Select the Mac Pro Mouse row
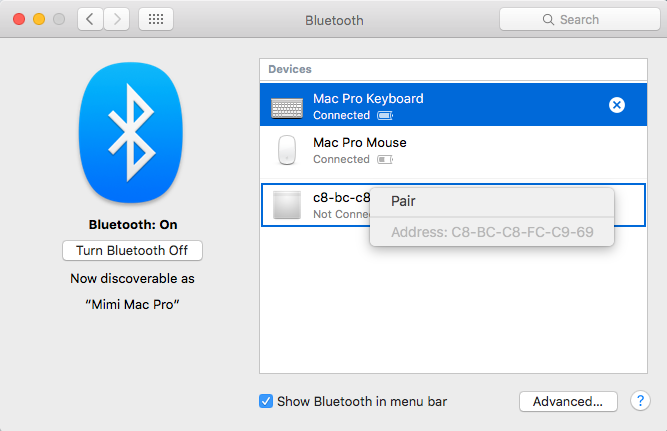The image size is (667, 431). click(x=453, y=151)
